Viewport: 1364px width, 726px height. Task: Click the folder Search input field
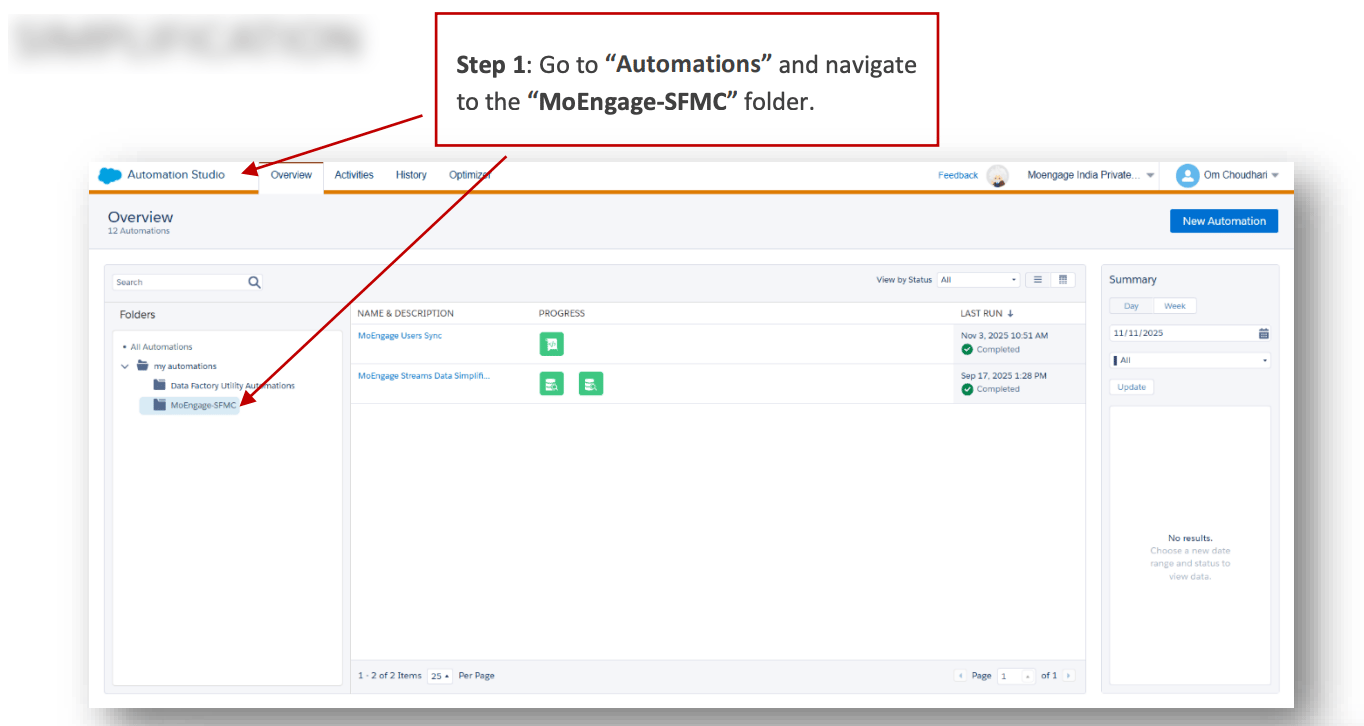point(179,282)
